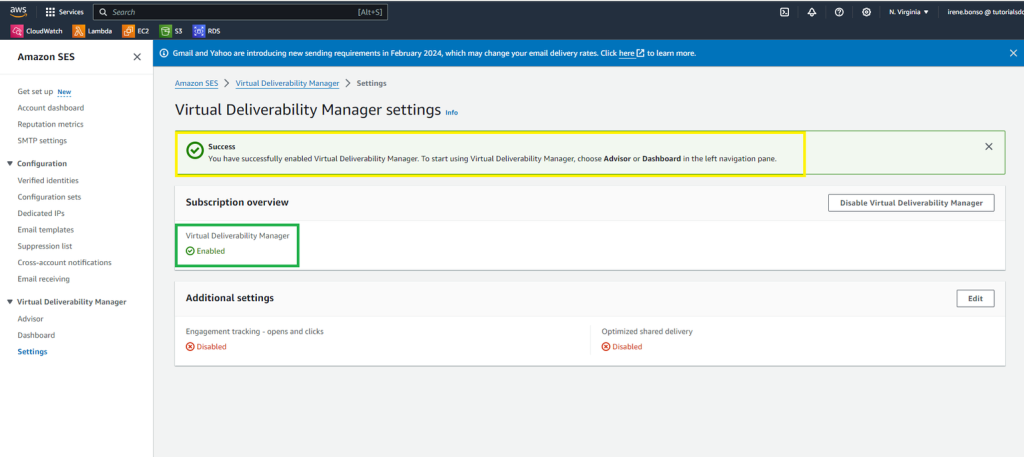This screenshot has height=457, width=1024.
Task: Click the S3 shortcut icon
Action: point(165,31)
